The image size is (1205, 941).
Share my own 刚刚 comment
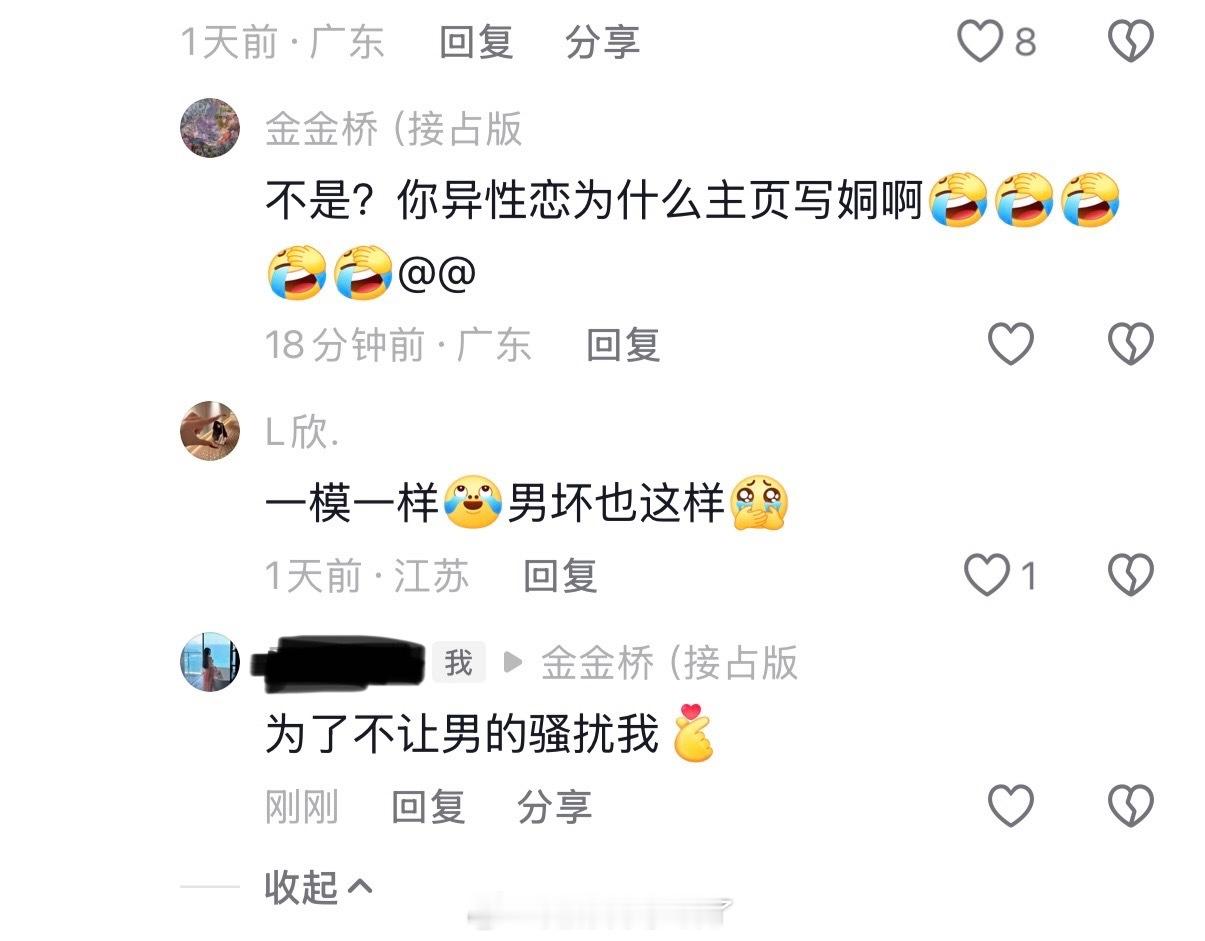coord(554,807)
